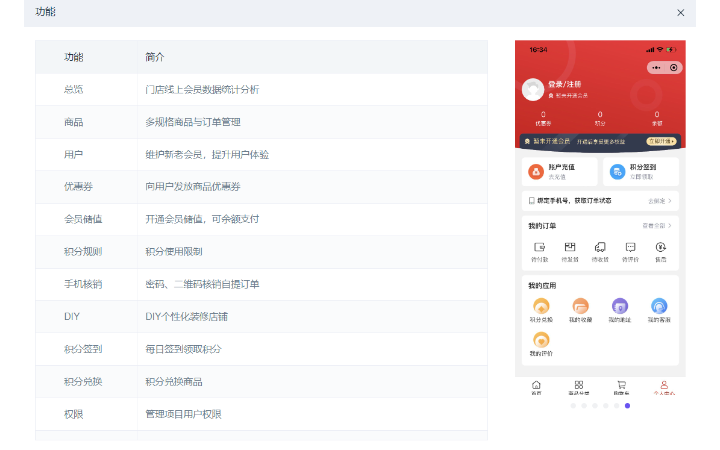Open 待收货 truck icon
Image resolution: width=720 pixels, height=450 pixels.
tap(600, 248)
